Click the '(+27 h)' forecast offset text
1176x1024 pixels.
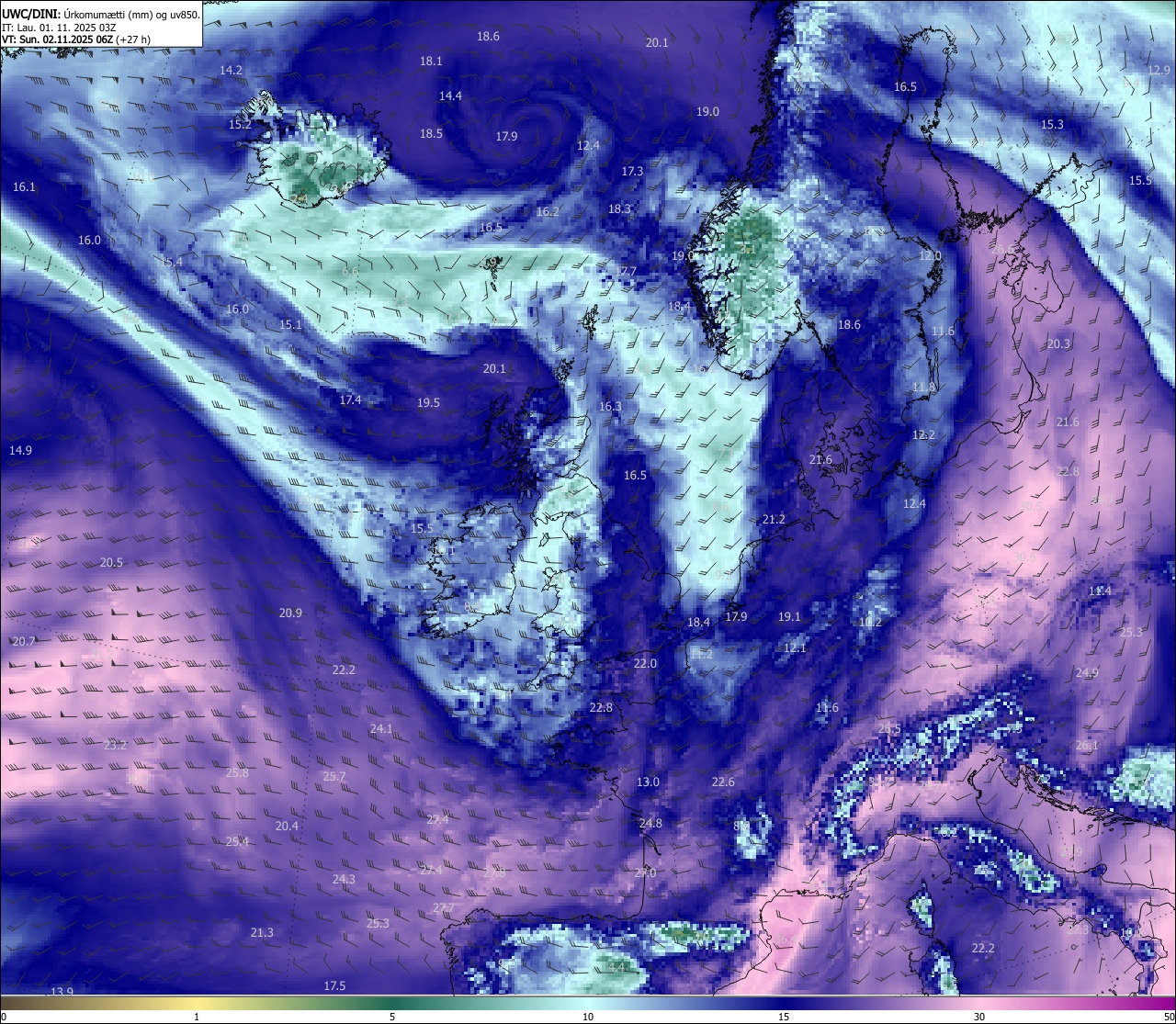[134, 40]
